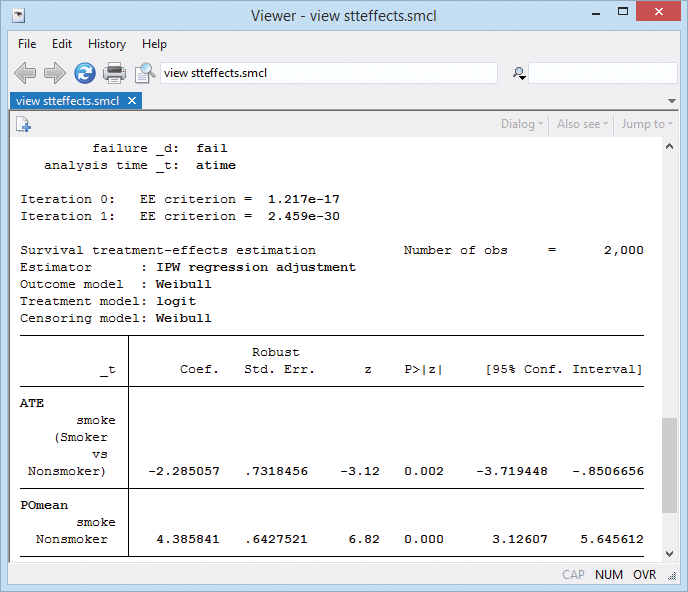Go forward using the Forward arrow icon
The width and height of the screenshot is (688, 592).
[55, 73]
